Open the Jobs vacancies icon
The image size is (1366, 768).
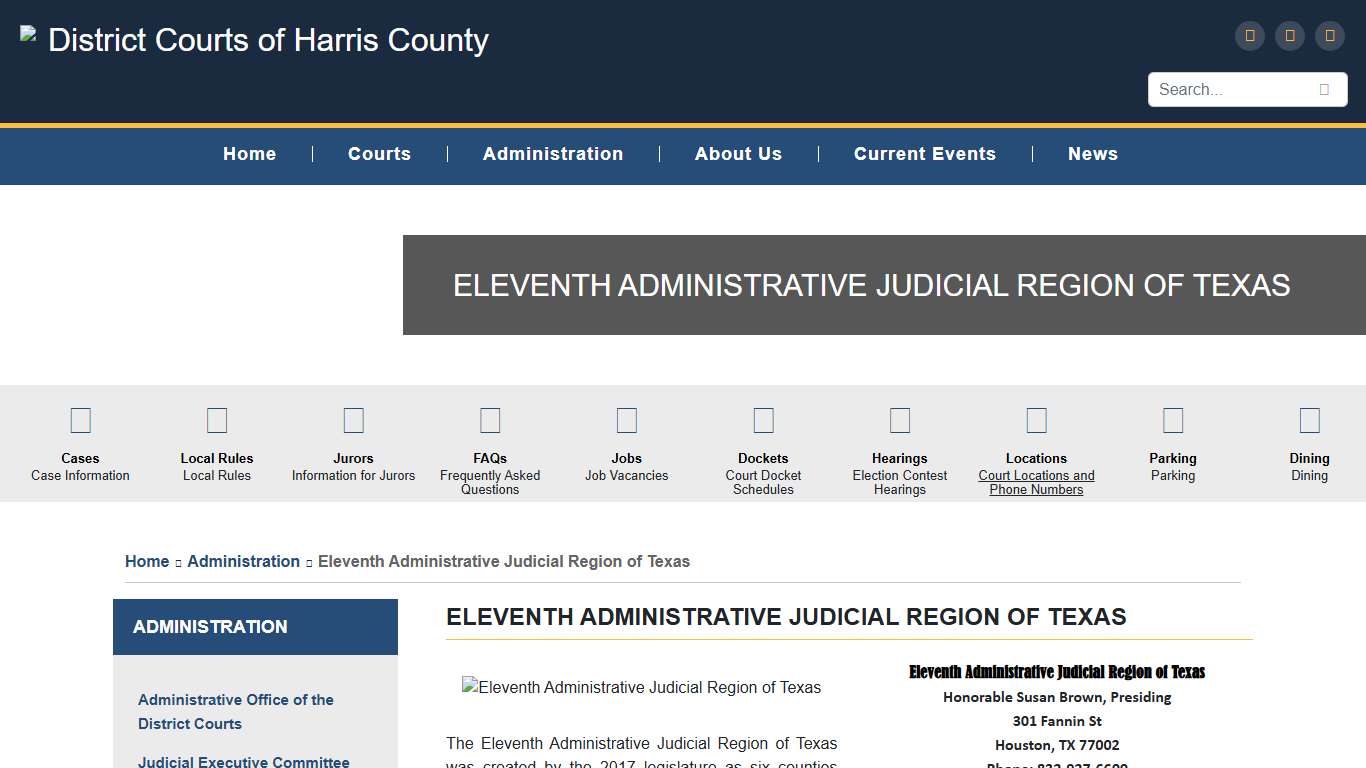point(627,420)
